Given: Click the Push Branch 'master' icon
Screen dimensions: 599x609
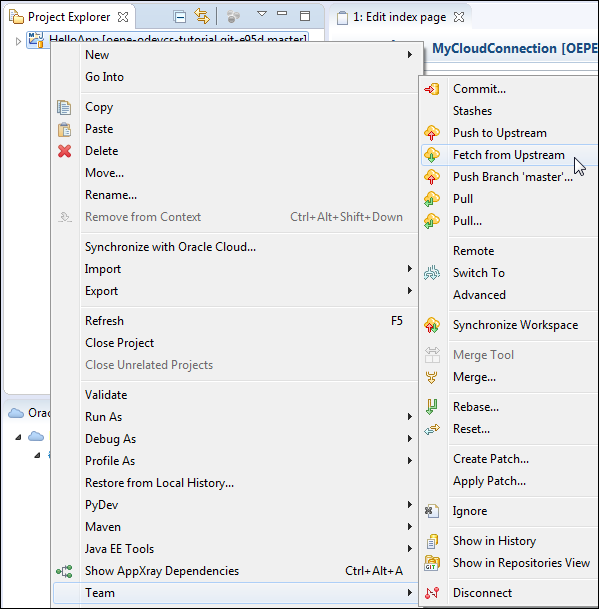Looking at the screenshot, I should (x=432, y=177).
